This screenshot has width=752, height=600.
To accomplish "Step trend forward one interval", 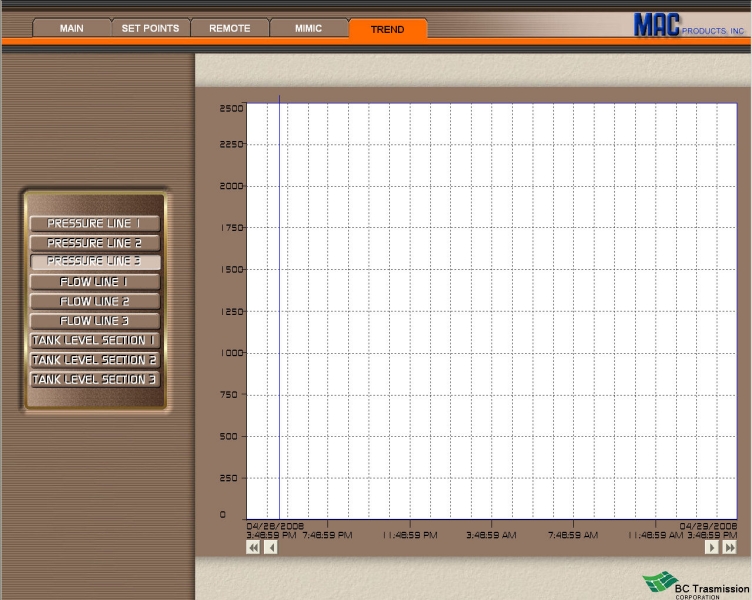I will pos(712,547).
